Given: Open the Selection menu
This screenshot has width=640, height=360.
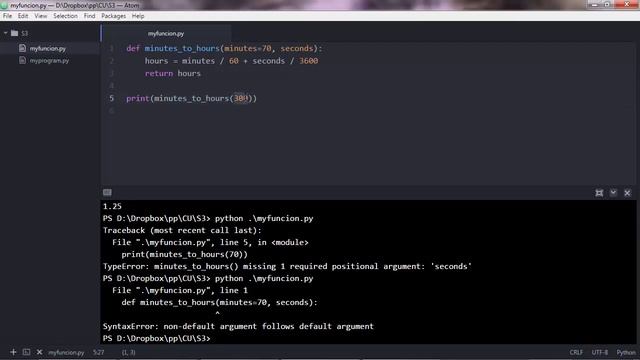Looking at the screenshot, I should coord(65,16).
